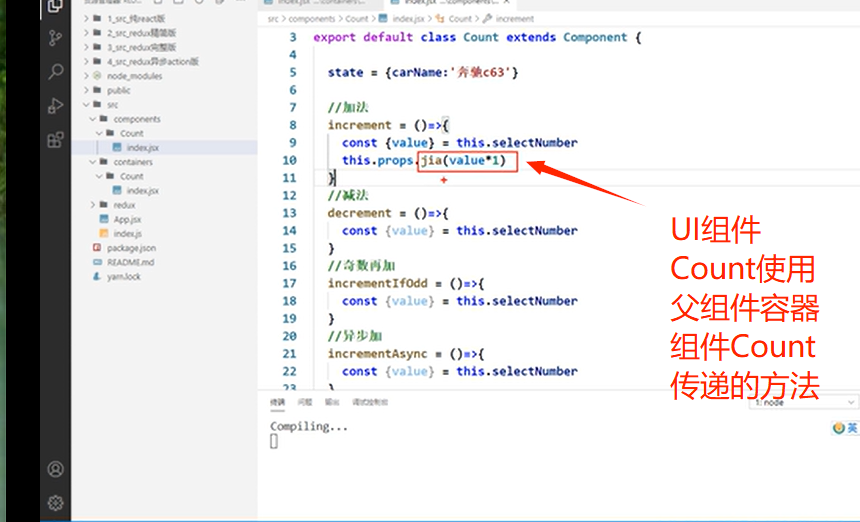Click carName in the state line
This screenshot has width=860, height=522.
tap(417, 72)
